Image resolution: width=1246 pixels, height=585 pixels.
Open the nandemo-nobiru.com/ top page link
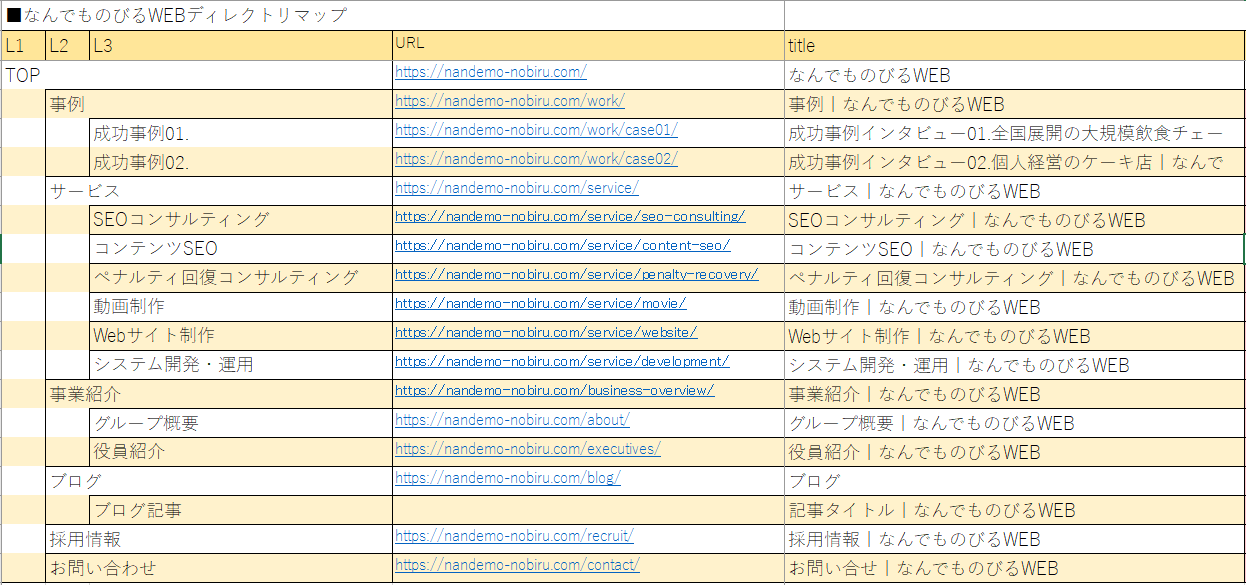point(490,72)
